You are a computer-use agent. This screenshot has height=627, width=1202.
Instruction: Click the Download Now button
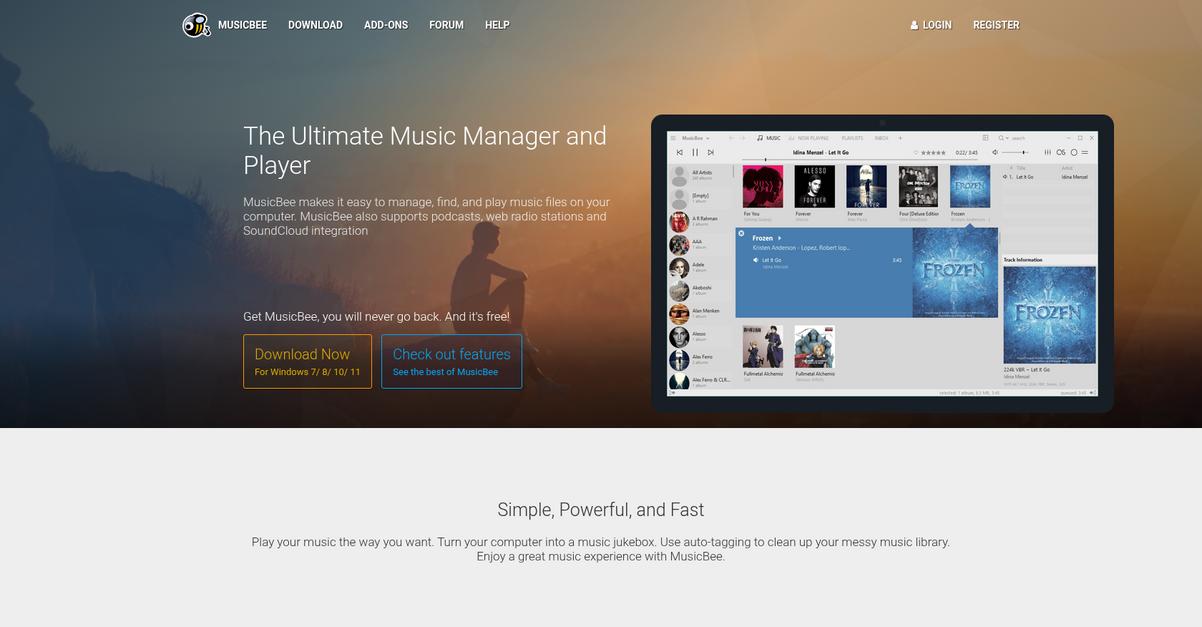[307, 361]
